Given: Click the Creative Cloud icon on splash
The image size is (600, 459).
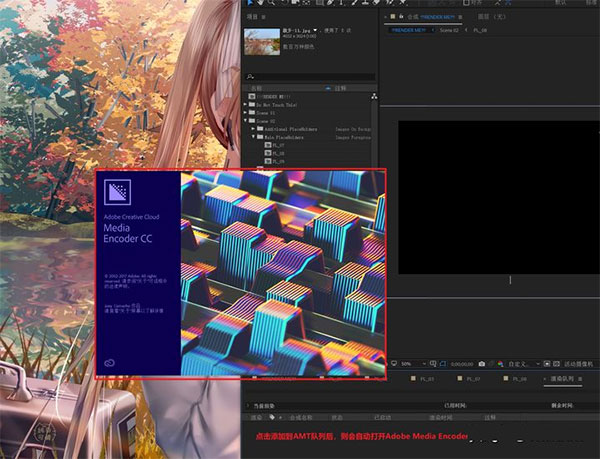Looking at the screenshot, I should click(x=109, y=364).
